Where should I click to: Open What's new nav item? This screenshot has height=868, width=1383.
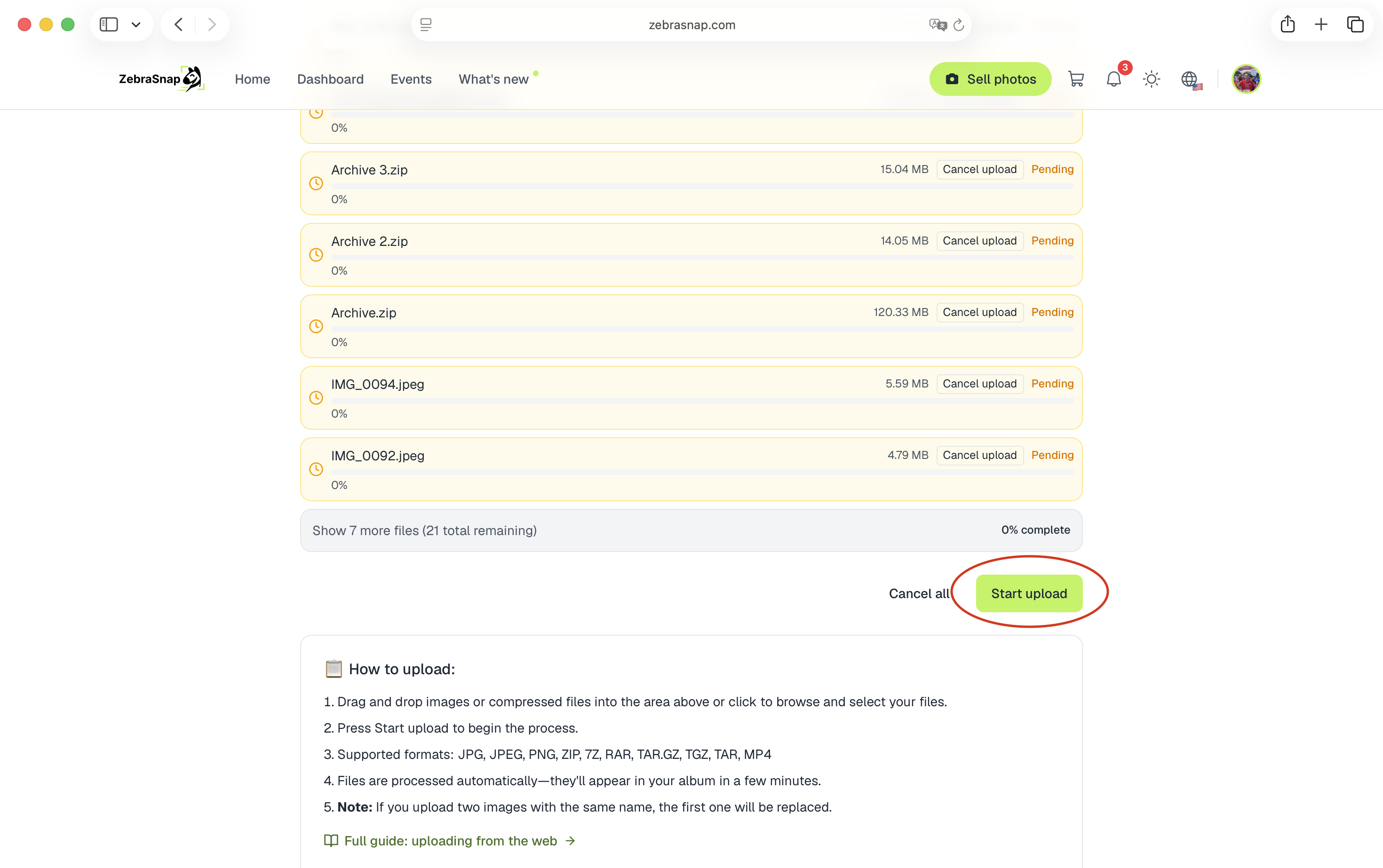click(493, 79)
